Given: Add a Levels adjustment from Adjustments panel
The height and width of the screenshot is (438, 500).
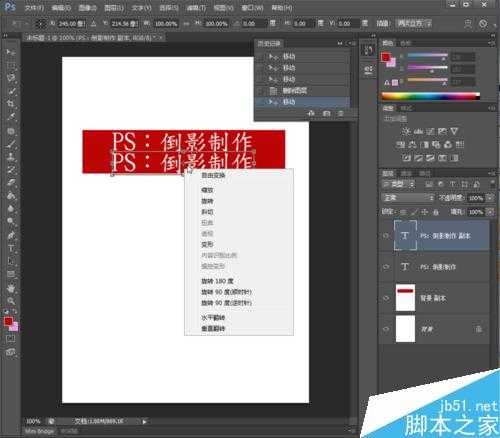Looking at the screenshot, I should (418, 131).
